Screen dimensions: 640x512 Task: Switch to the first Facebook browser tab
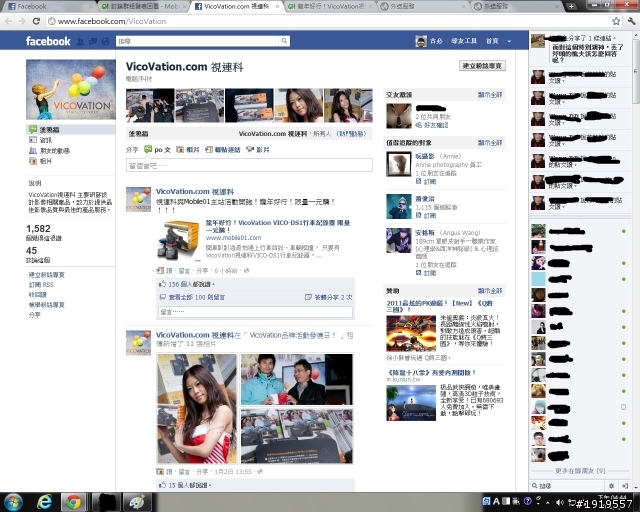point(47,7)
